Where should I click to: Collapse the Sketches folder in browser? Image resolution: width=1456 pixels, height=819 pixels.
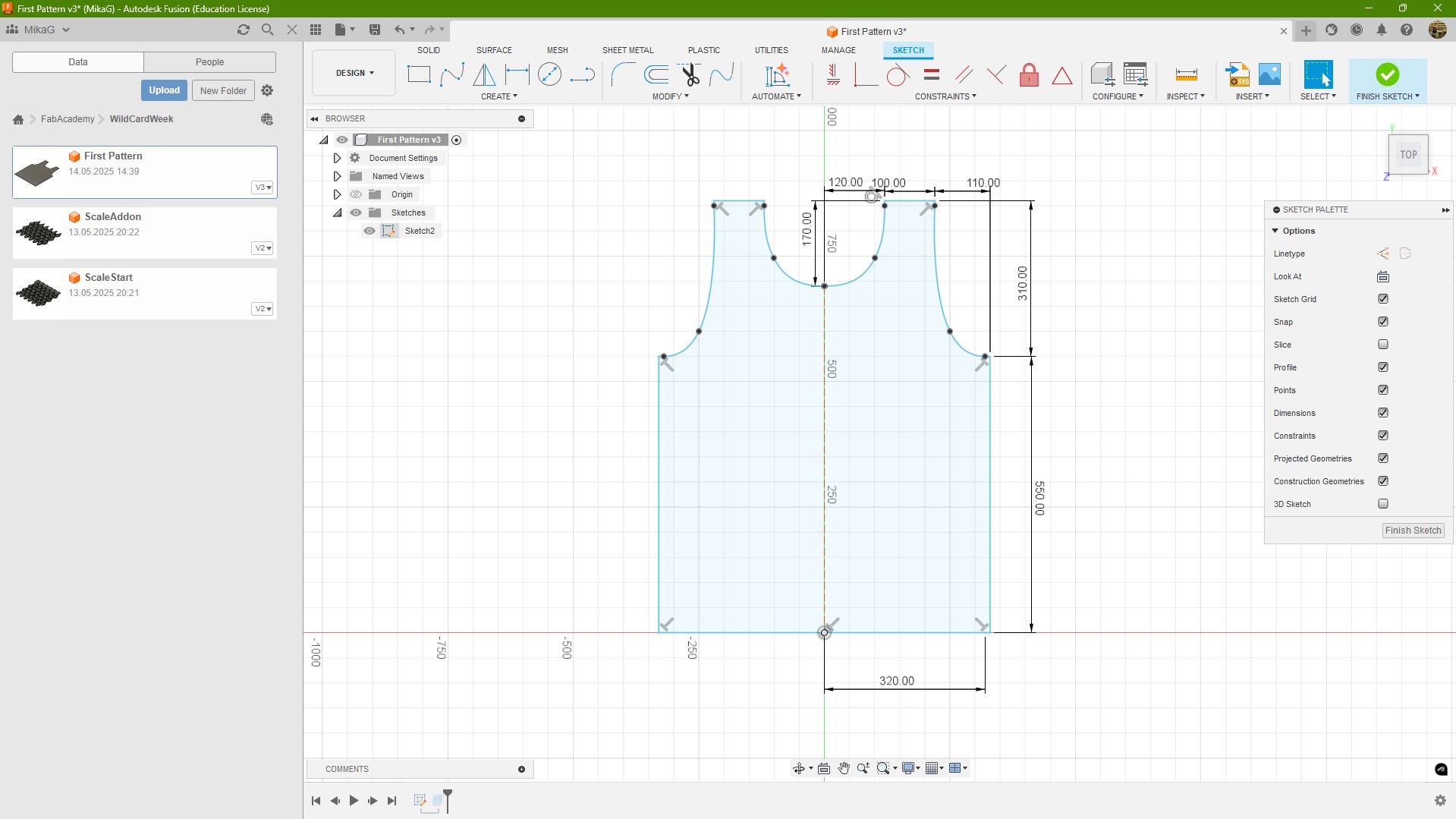pos(337,213)
